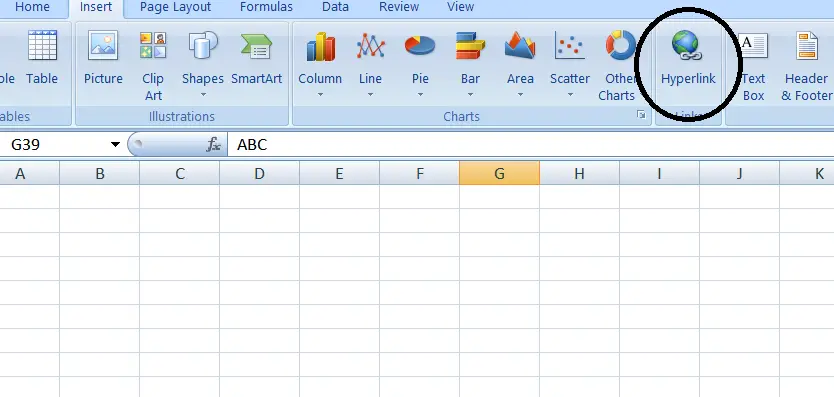
Task: Click the Insert Function fx button
Action: (x=213, y=144)
